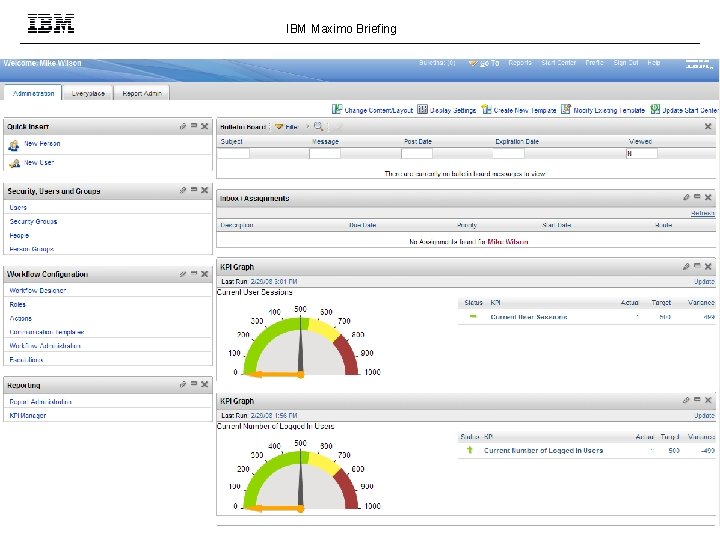Screen dimensions: 720x540
Task: Click the Subject filter field
Action: 233,153
